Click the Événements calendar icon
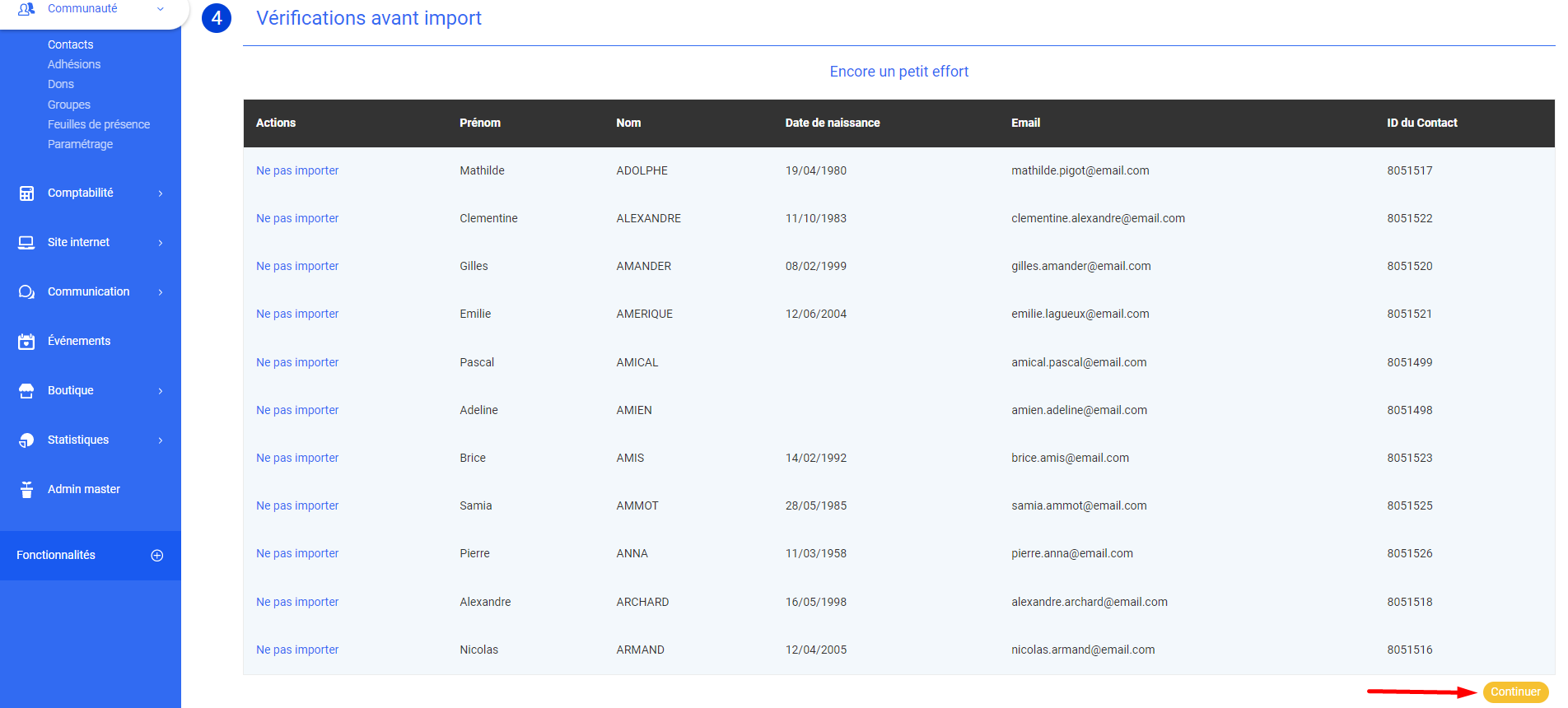Viewport: 1568px width, 708px height. coord(26,342)
